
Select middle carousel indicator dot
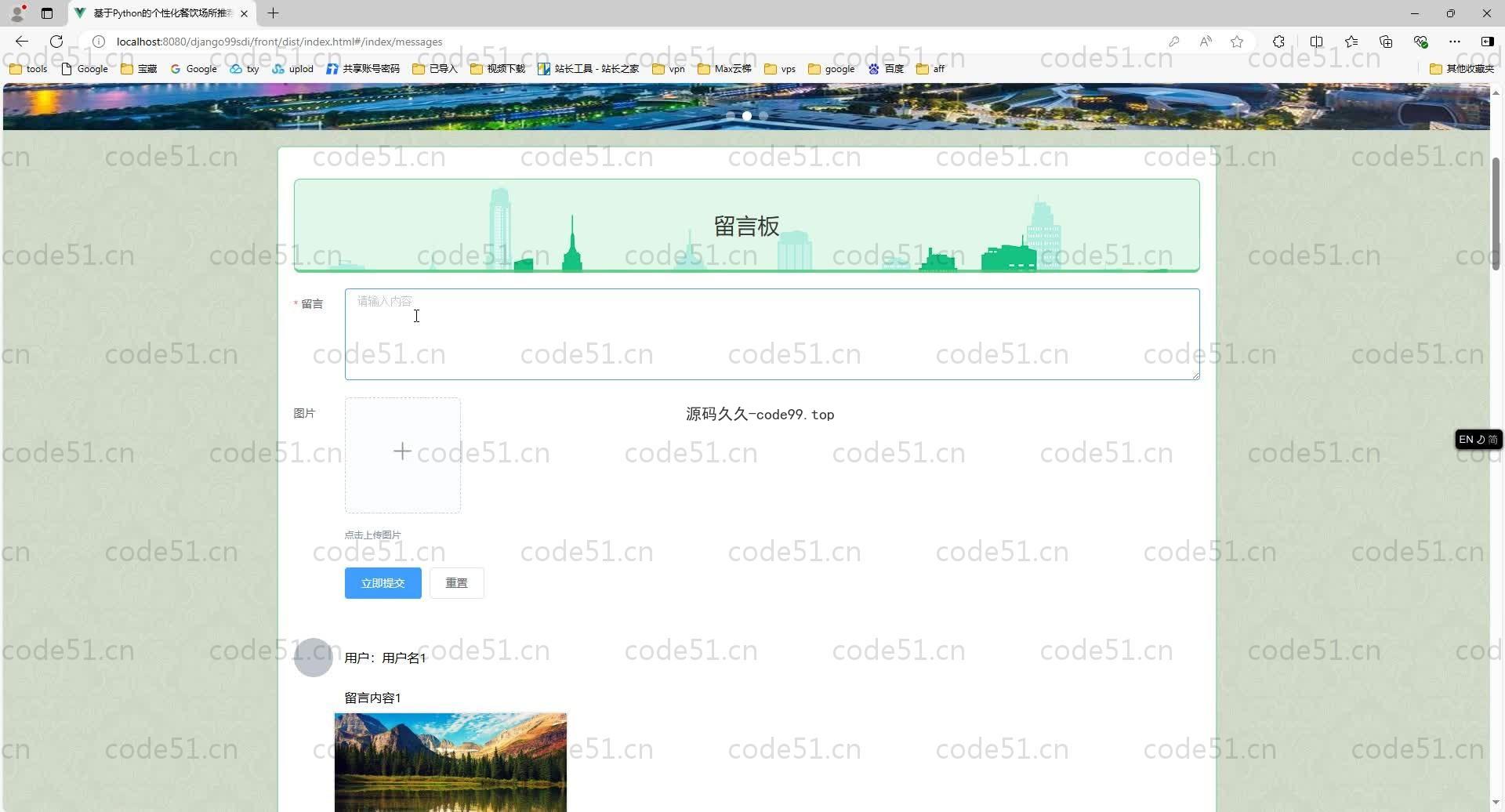point(747,115)
